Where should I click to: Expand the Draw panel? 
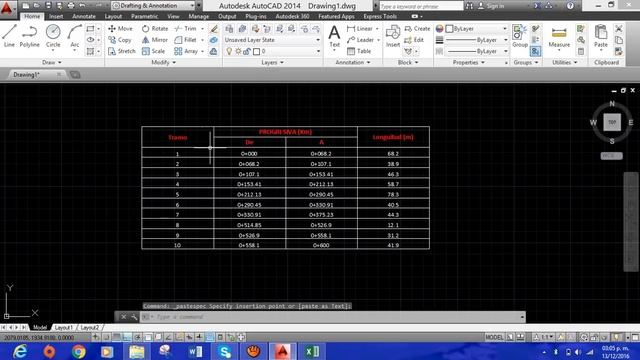[x=52, y=62]
